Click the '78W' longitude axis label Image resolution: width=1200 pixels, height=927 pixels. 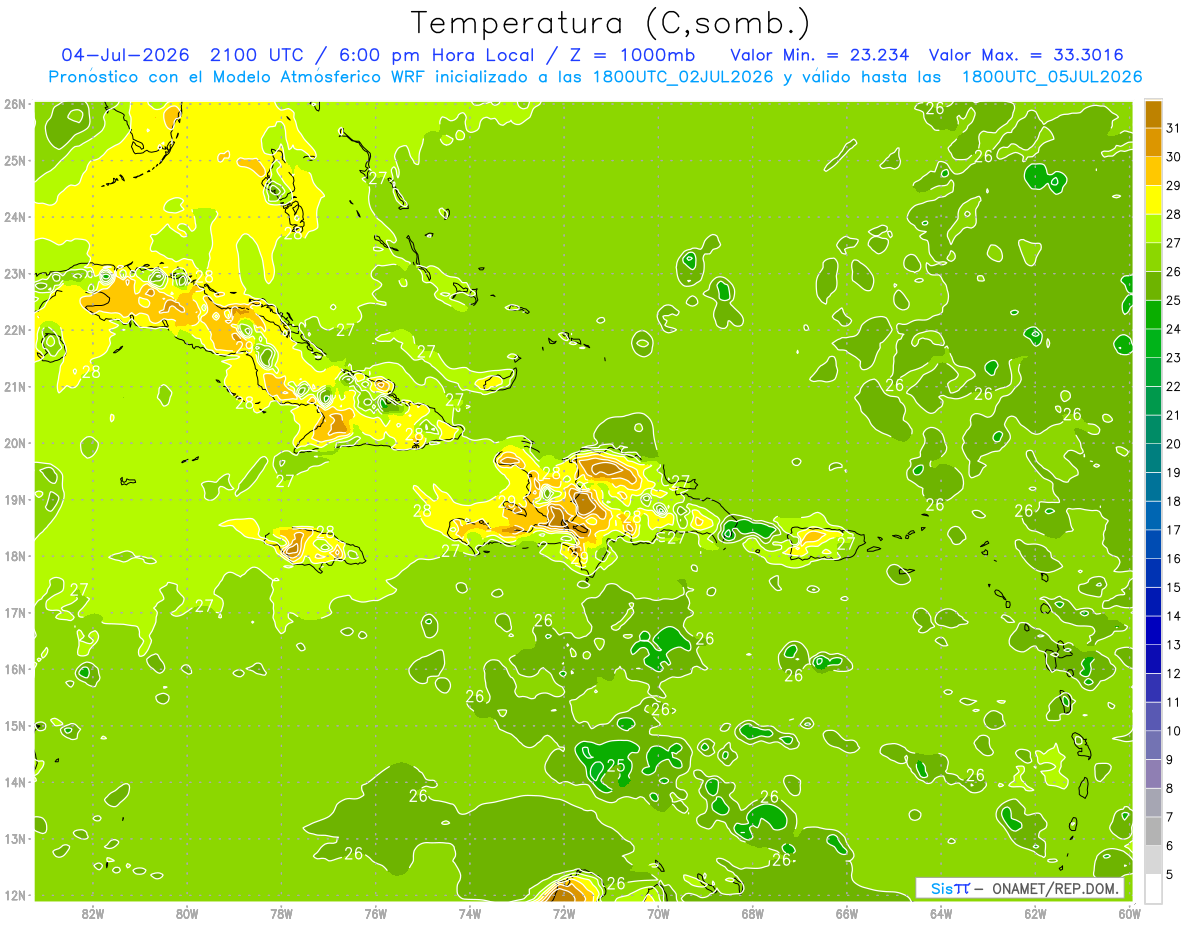coord(281,912)
